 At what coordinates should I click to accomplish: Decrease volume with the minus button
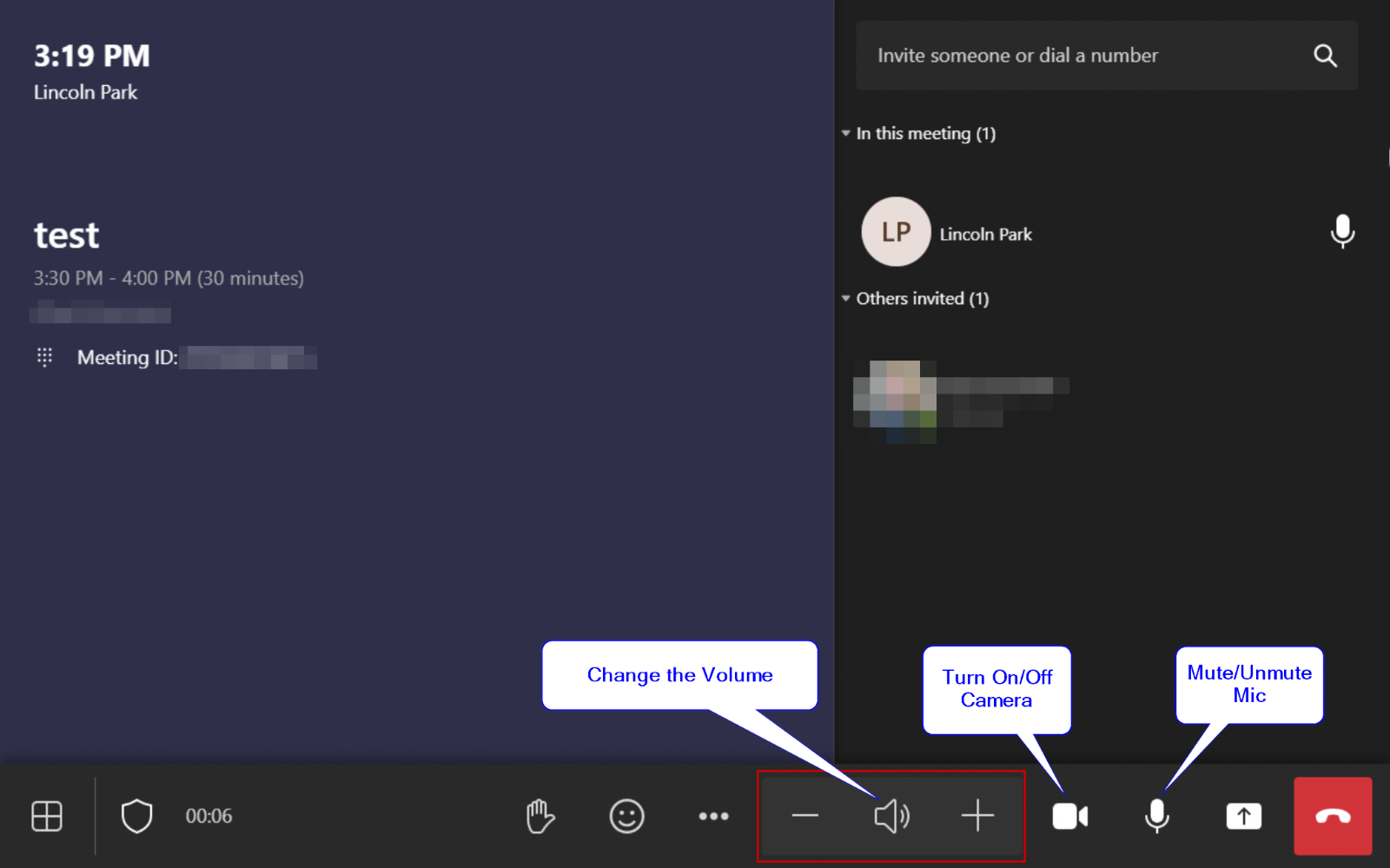click(805, 816)
